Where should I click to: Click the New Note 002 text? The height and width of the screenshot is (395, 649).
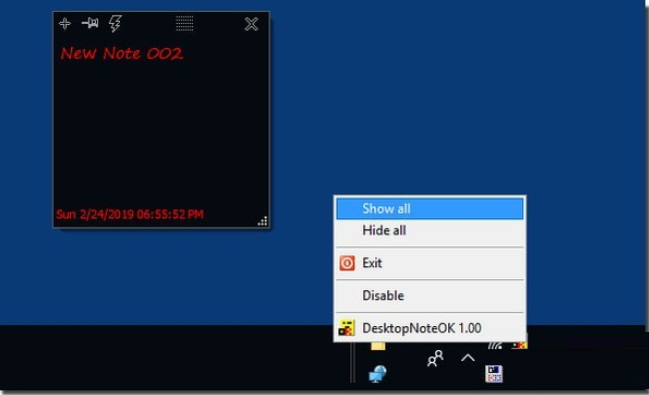coord(122,53)
